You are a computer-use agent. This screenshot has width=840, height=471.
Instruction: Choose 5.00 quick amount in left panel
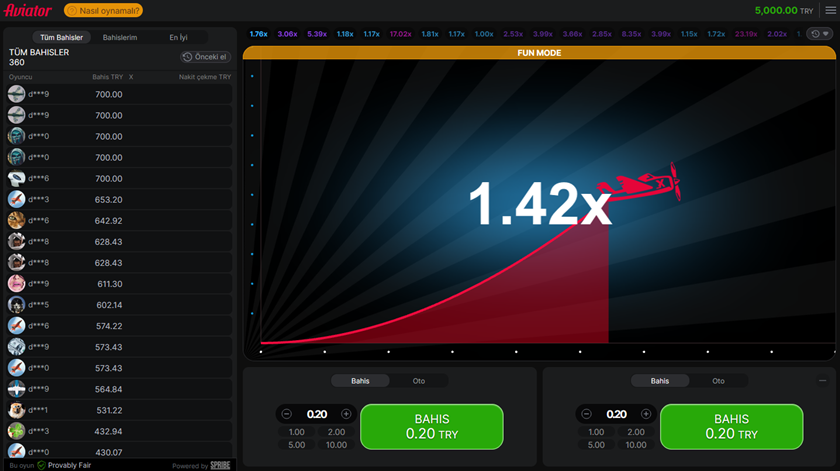(296, 445)
